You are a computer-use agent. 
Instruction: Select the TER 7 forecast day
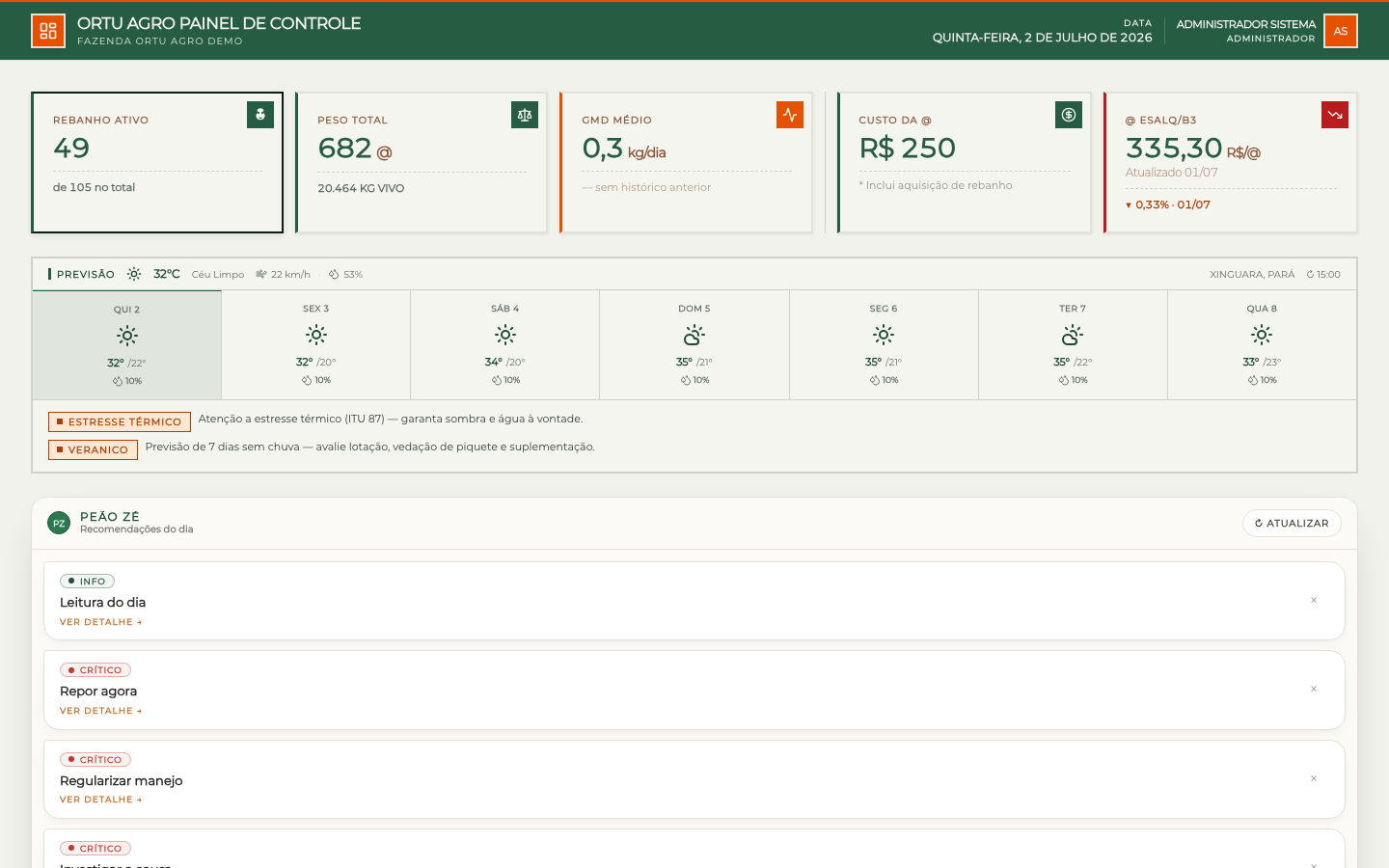point(1073,345)
